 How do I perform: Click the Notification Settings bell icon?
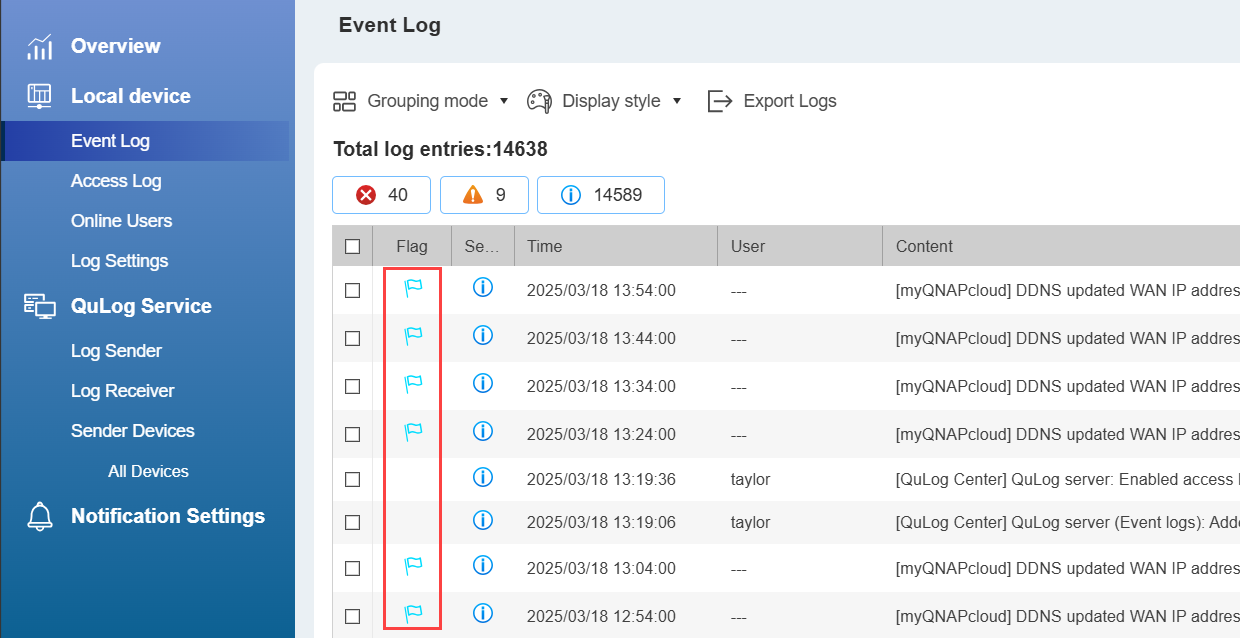coord(40,516)
